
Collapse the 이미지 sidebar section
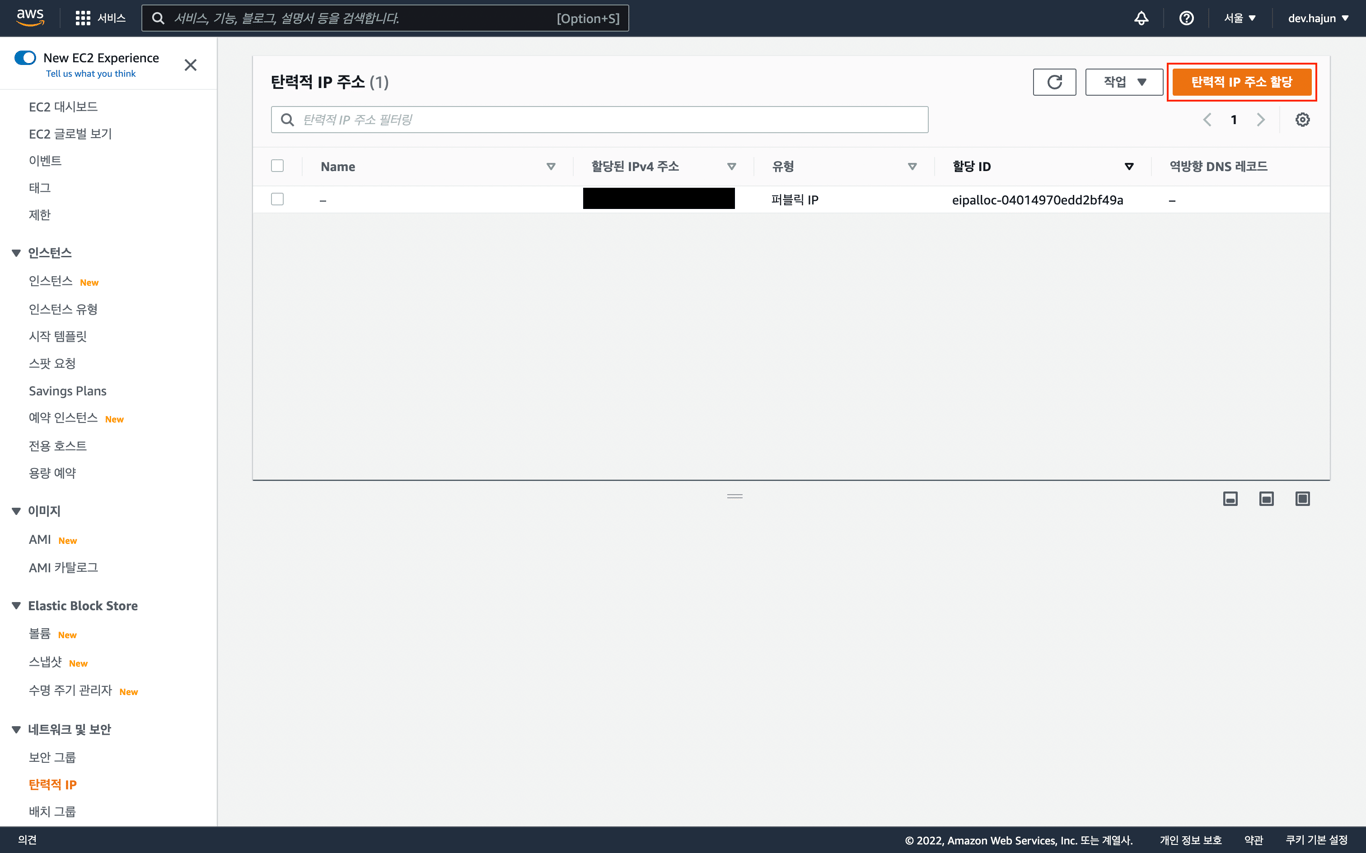point(16,511)
